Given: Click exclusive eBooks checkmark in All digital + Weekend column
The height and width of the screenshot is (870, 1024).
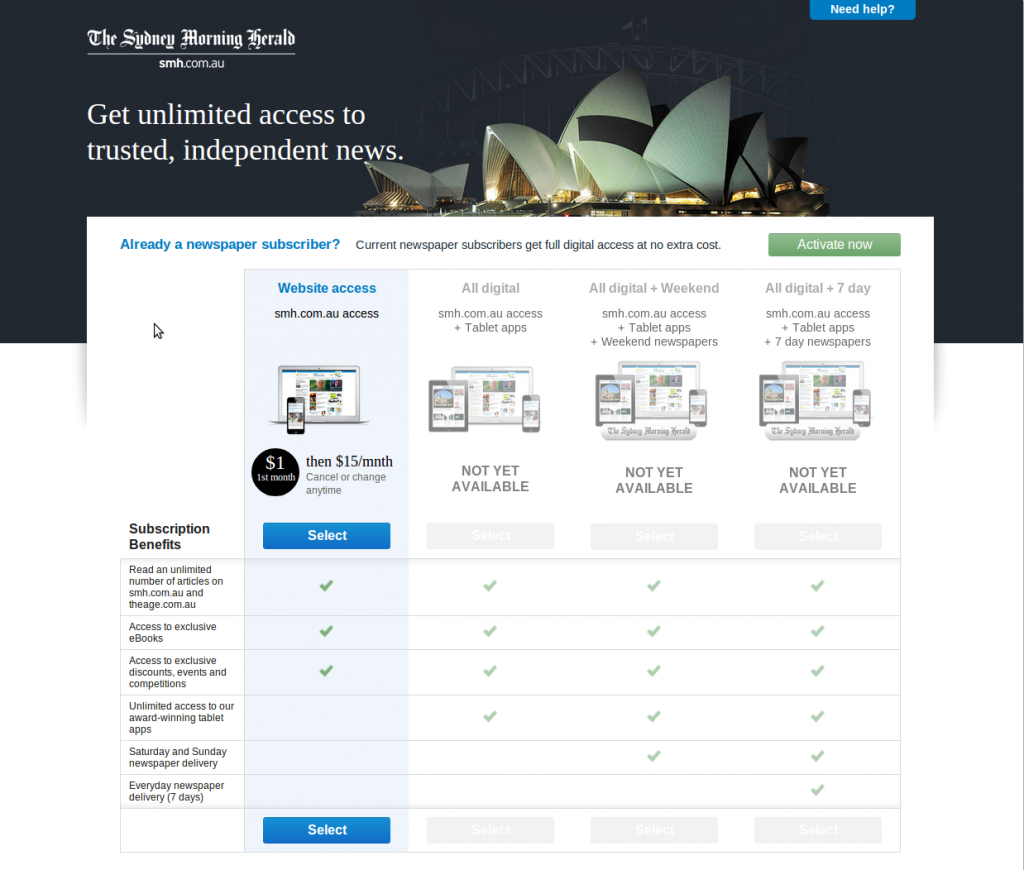Looking at the screenshot, I should (x=654, y=631).
